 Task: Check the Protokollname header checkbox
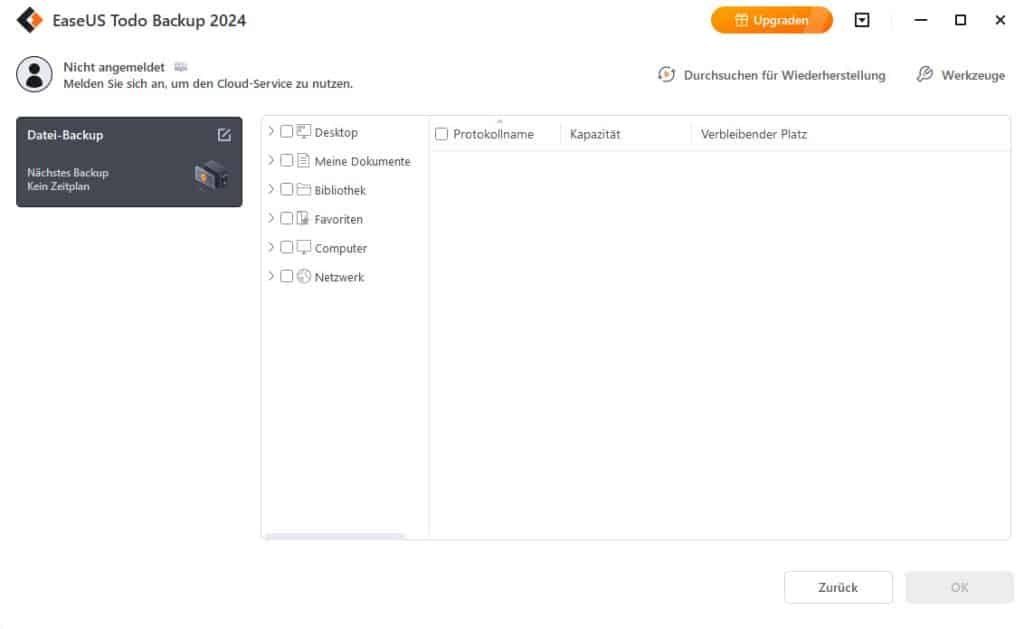(x=440, y=132)
